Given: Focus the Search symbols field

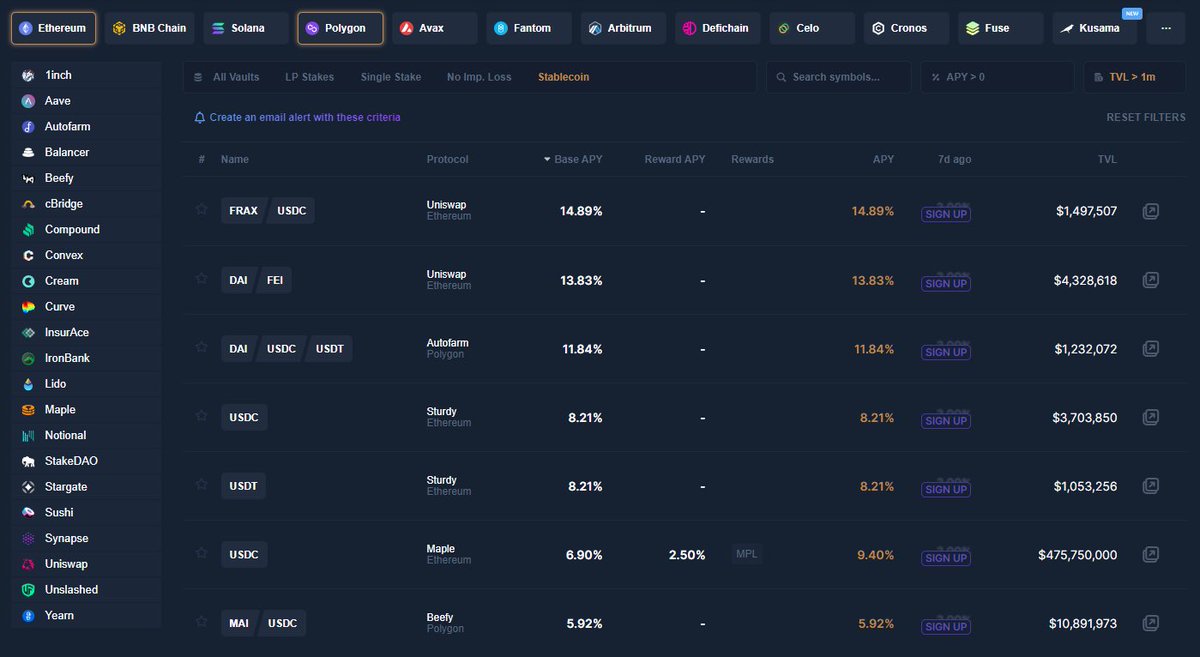Looking at the screenshot, I should [838, 77].
